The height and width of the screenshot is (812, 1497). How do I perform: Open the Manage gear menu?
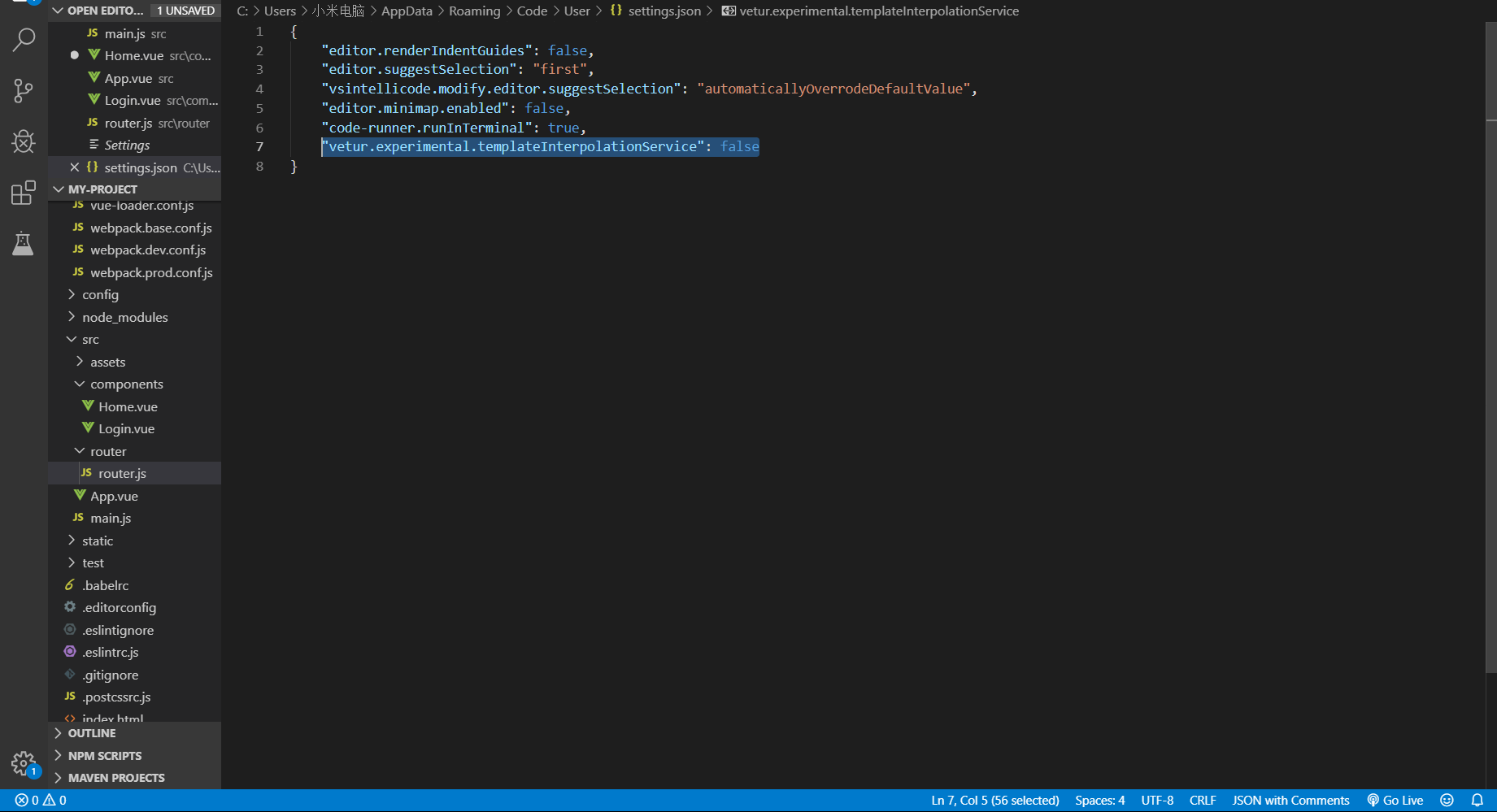tap(23, 764)
